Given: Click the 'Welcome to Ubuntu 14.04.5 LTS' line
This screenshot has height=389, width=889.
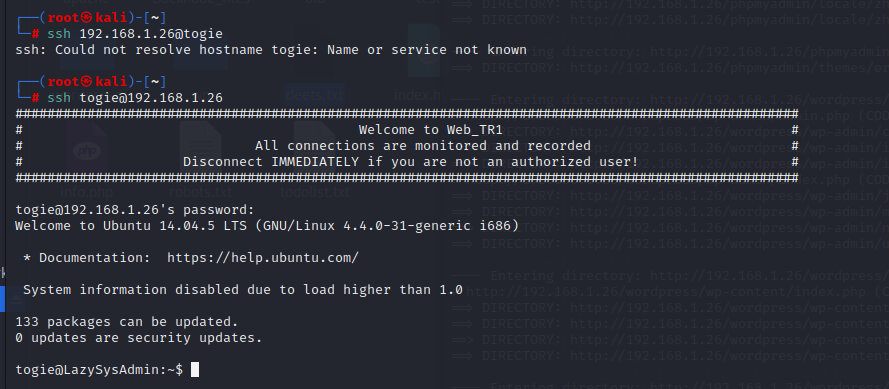Looking at the screenshot, I should (267, 226).
